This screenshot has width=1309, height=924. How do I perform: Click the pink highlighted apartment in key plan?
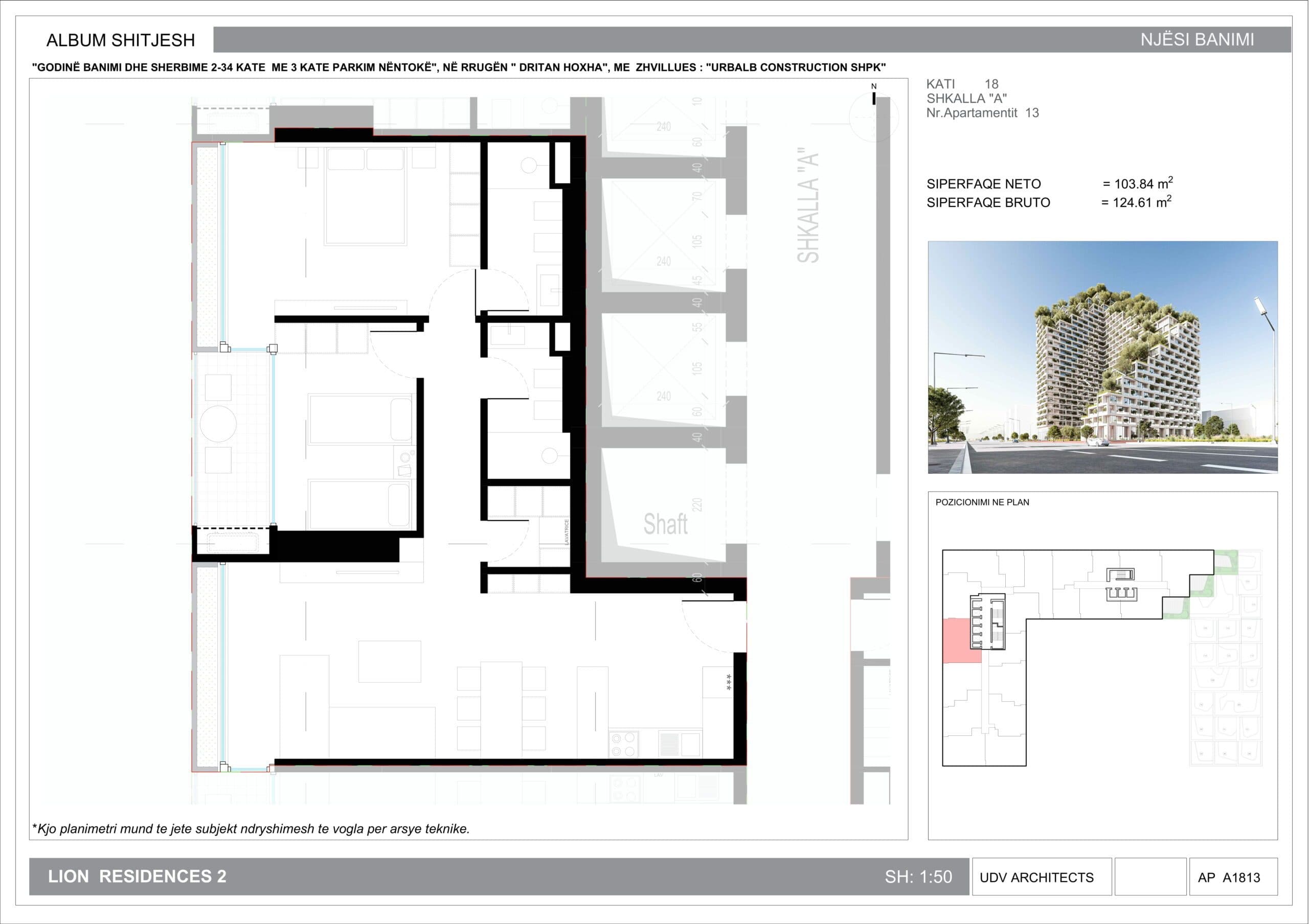point(961,641)
